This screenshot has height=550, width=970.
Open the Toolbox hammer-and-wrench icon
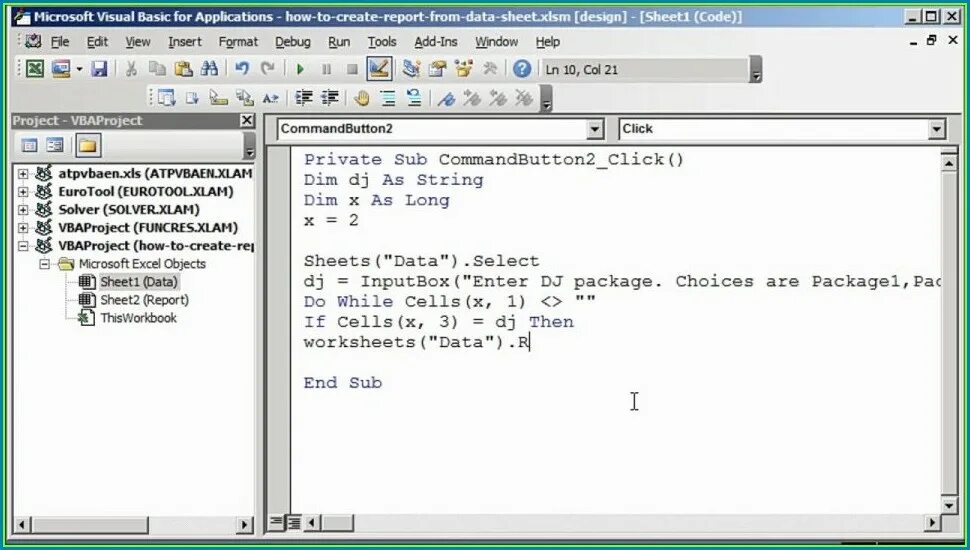point(489,69)
